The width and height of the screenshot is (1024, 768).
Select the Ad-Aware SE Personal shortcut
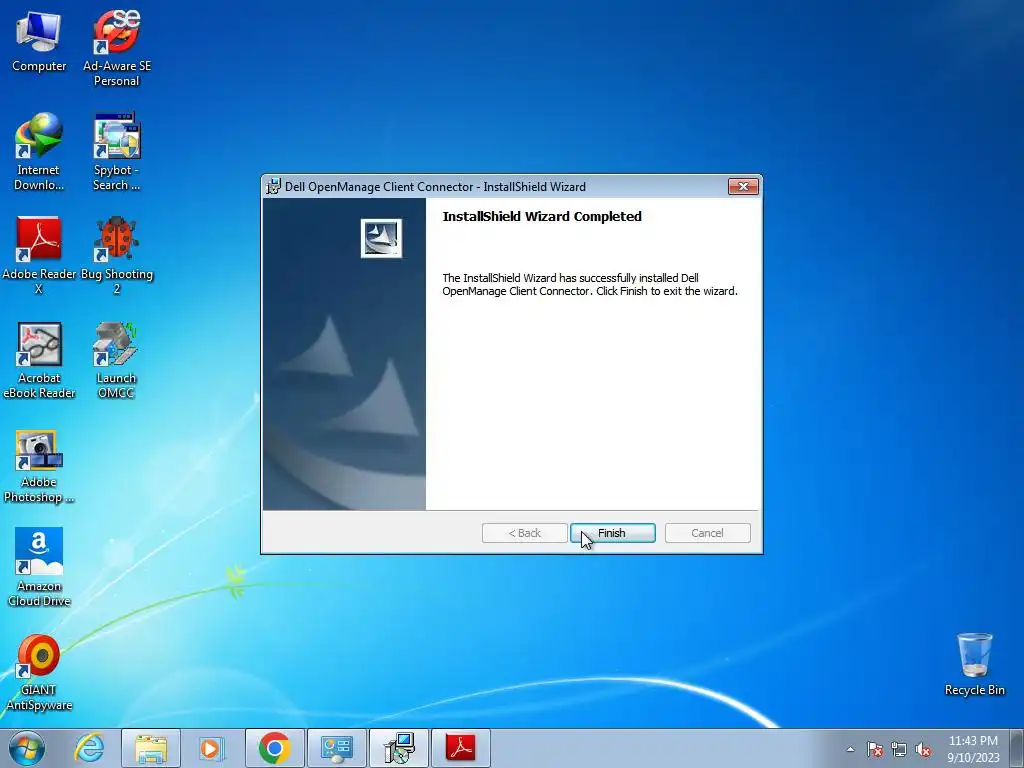[x=116, y=48]
